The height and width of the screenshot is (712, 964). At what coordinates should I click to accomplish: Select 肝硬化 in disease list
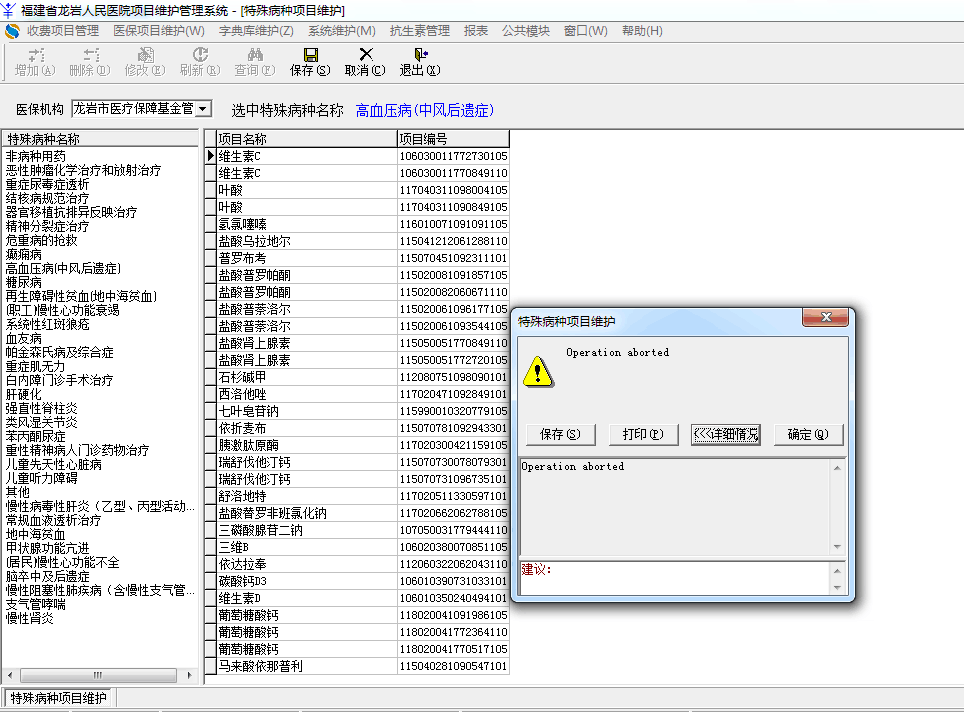(23, 394)
